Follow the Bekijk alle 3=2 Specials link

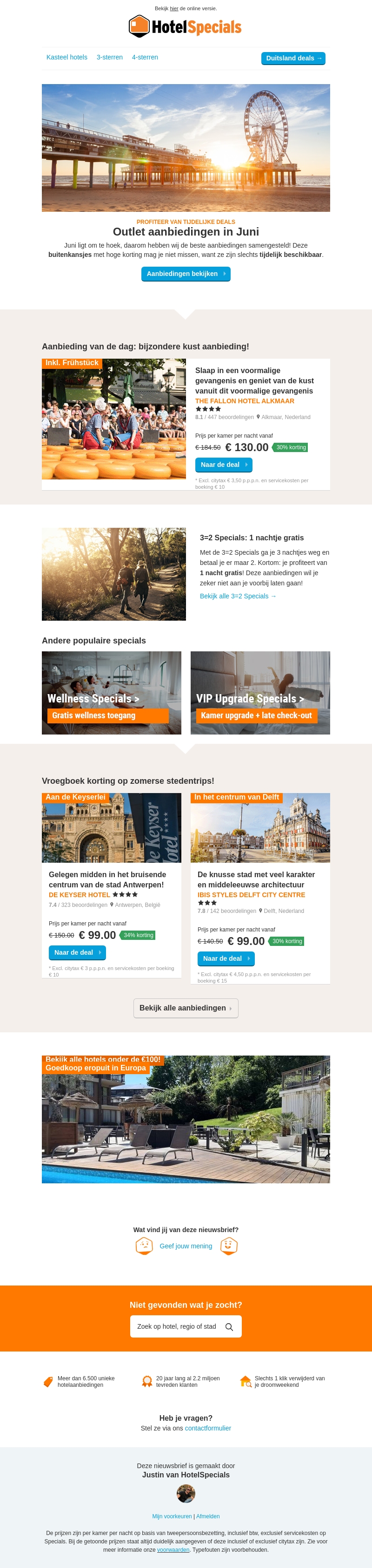click(238, 596)
